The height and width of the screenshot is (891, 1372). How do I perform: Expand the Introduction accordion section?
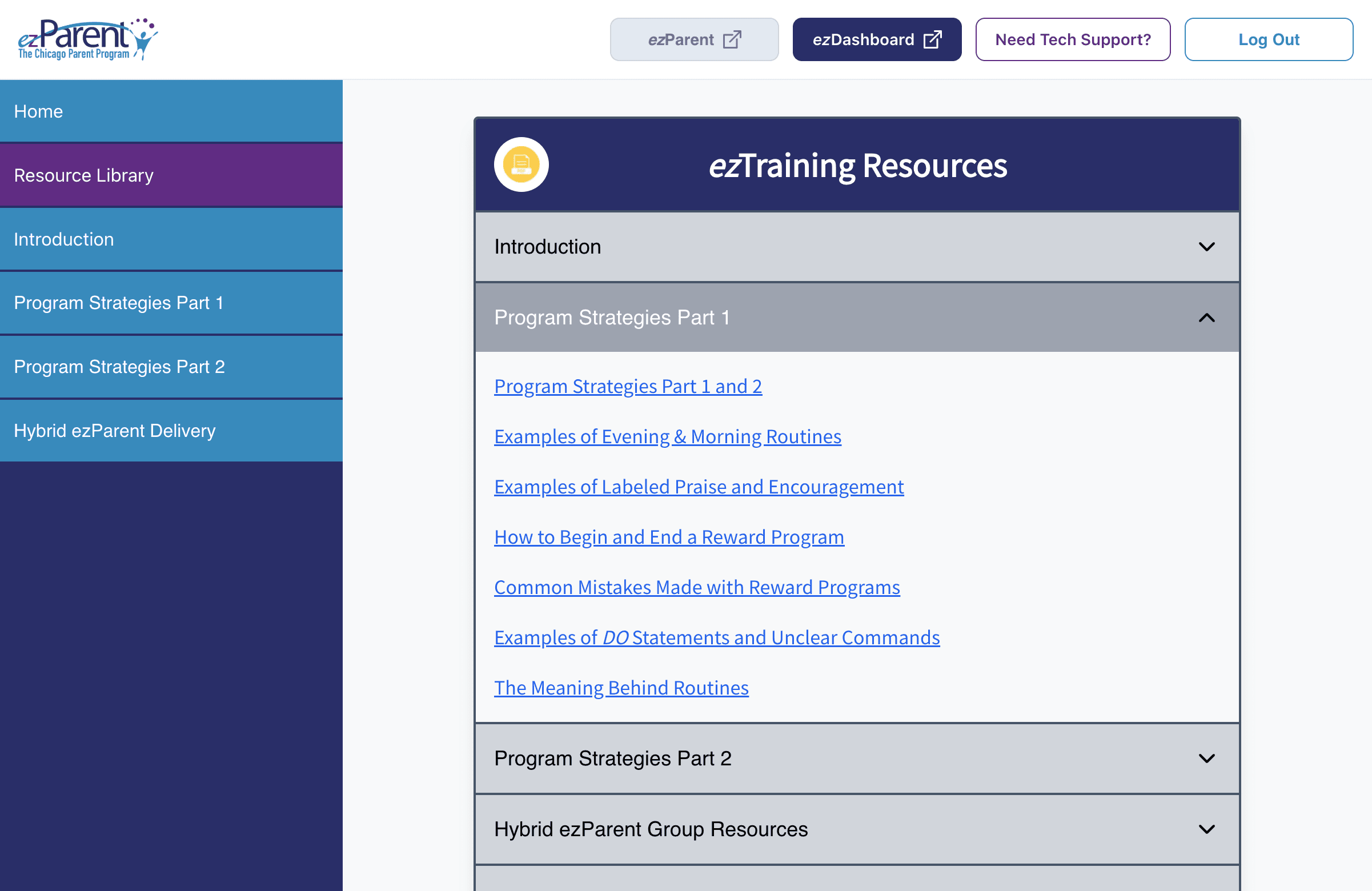[x=857, y=247]
